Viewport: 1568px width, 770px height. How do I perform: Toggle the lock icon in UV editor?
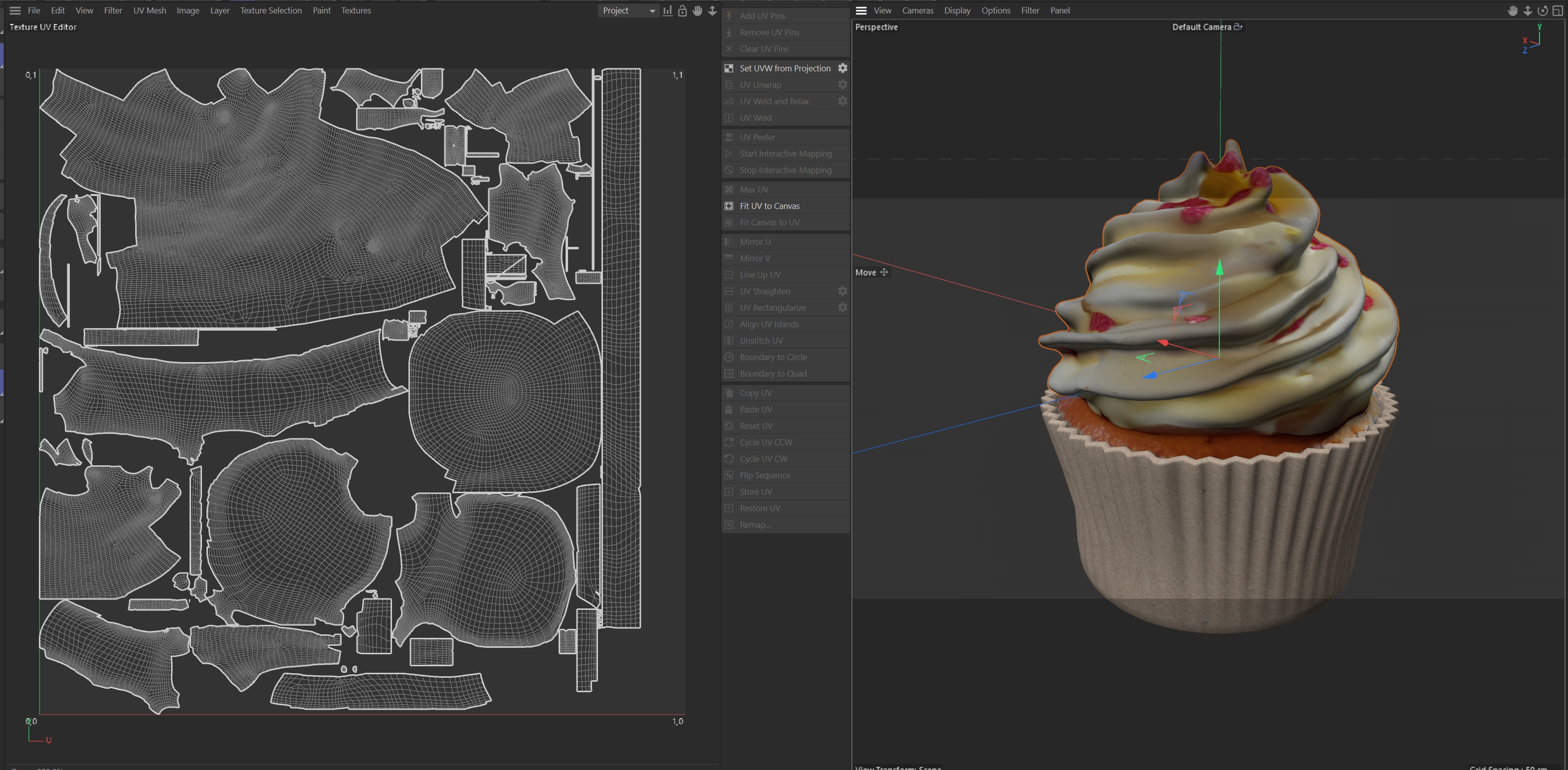pyautogui.click(x=682, y=11)
